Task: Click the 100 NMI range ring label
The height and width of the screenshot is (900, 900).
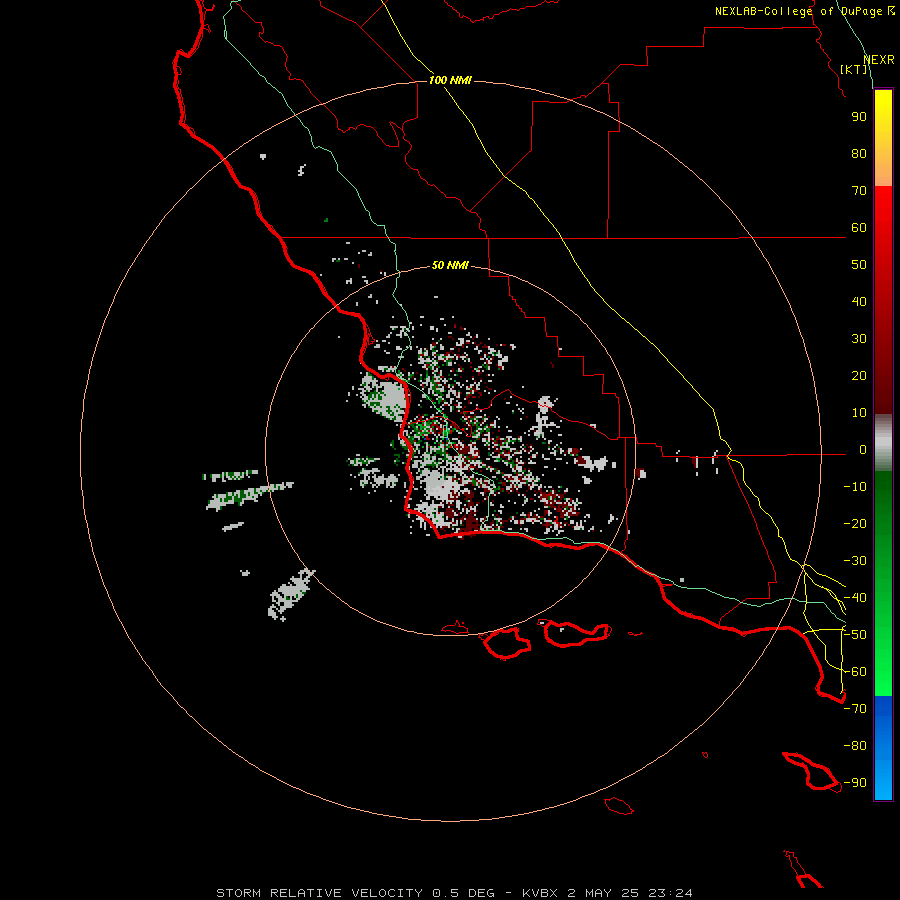Action: [x=450, y=80]
